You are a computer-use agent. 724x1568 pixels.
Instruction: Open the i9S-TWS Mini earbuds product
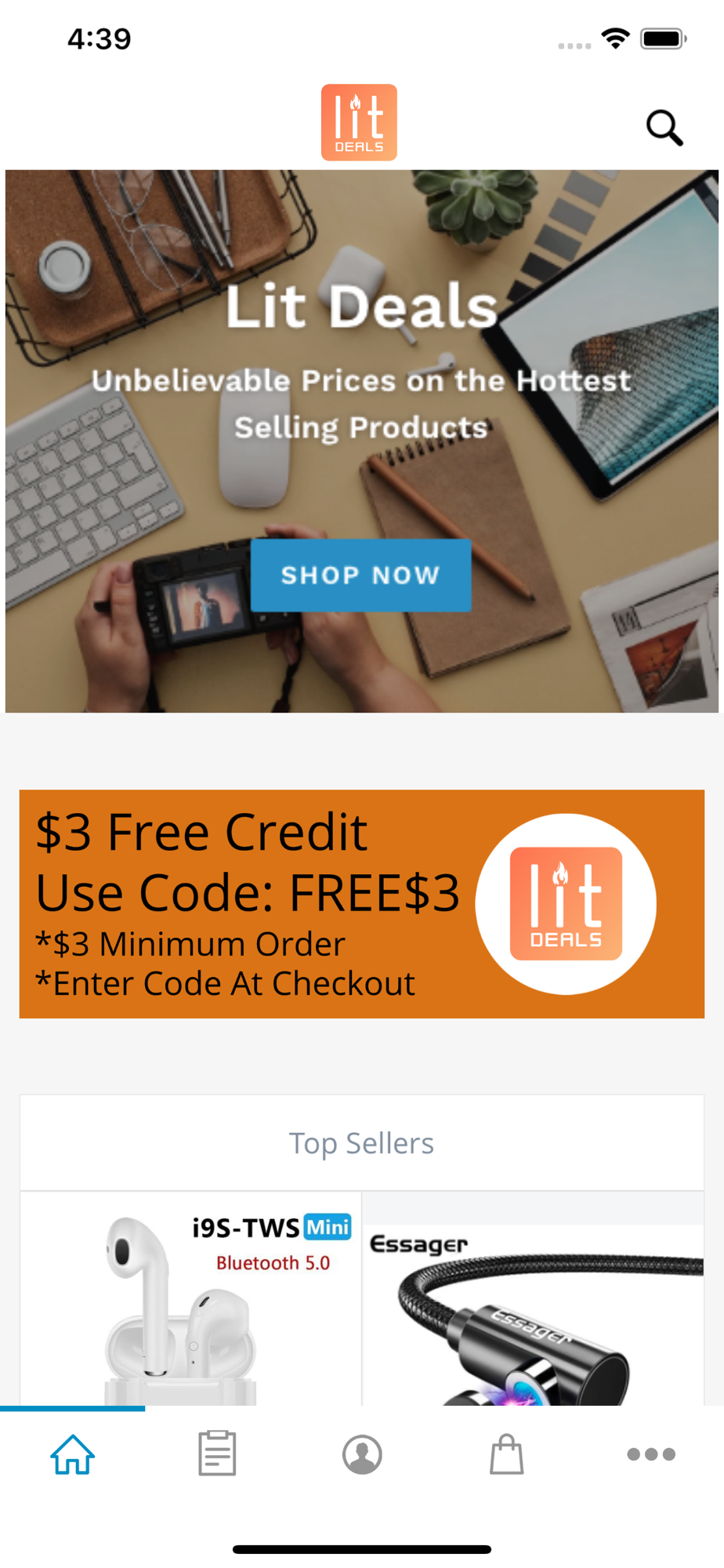tap(191, 1298)
